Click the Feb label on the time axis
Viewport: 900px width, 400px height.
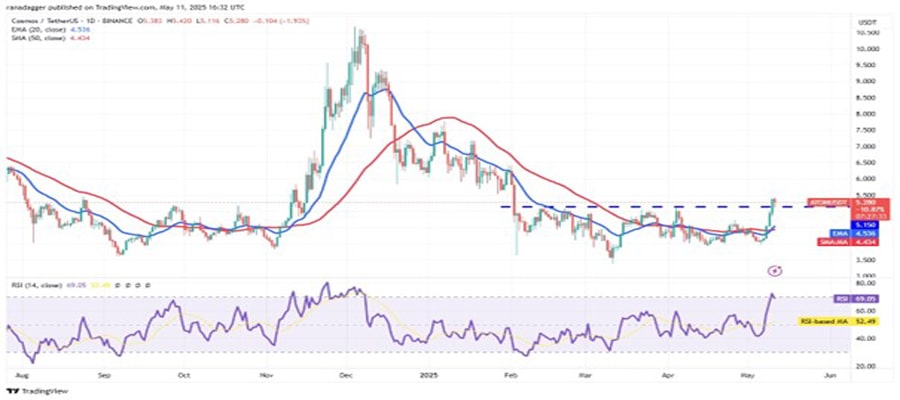click(x=511, y=376)
